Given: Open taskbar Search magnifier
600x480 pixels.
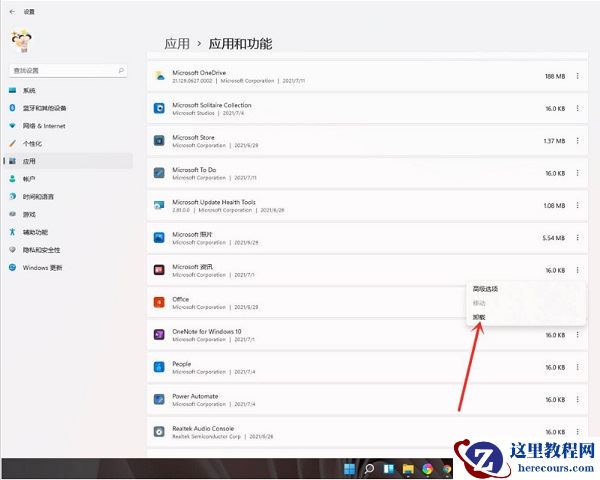Looking at the screenshot, I should [369, 469].
